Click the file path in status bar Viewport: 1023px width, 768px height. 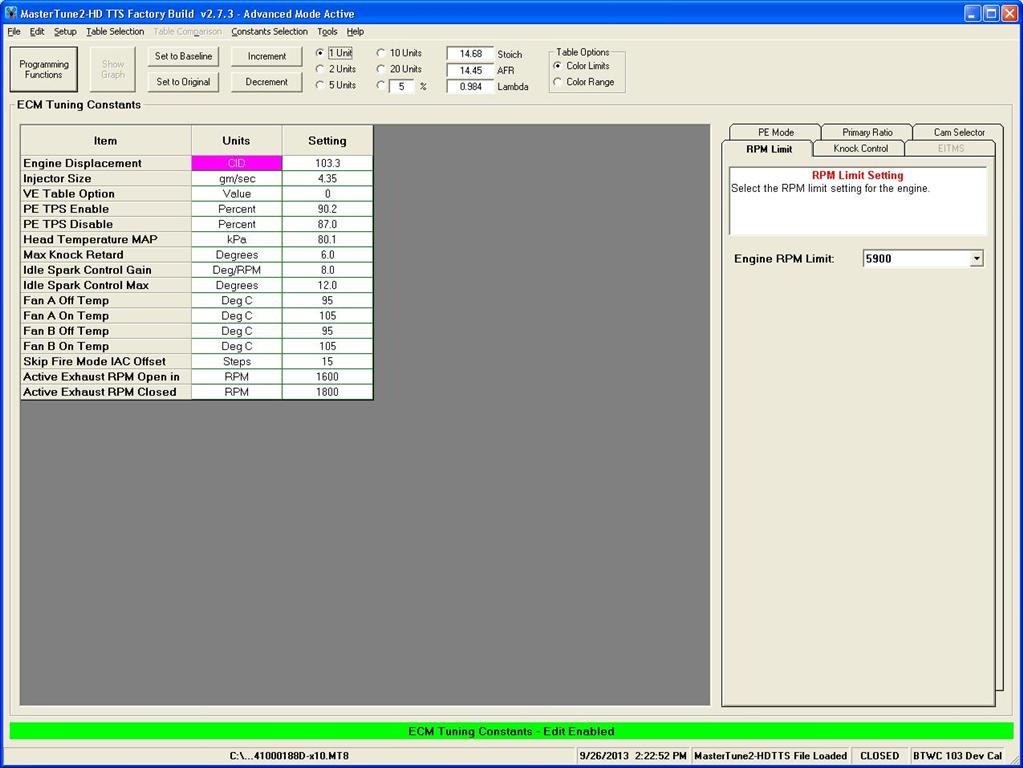[x=289, y=756]
